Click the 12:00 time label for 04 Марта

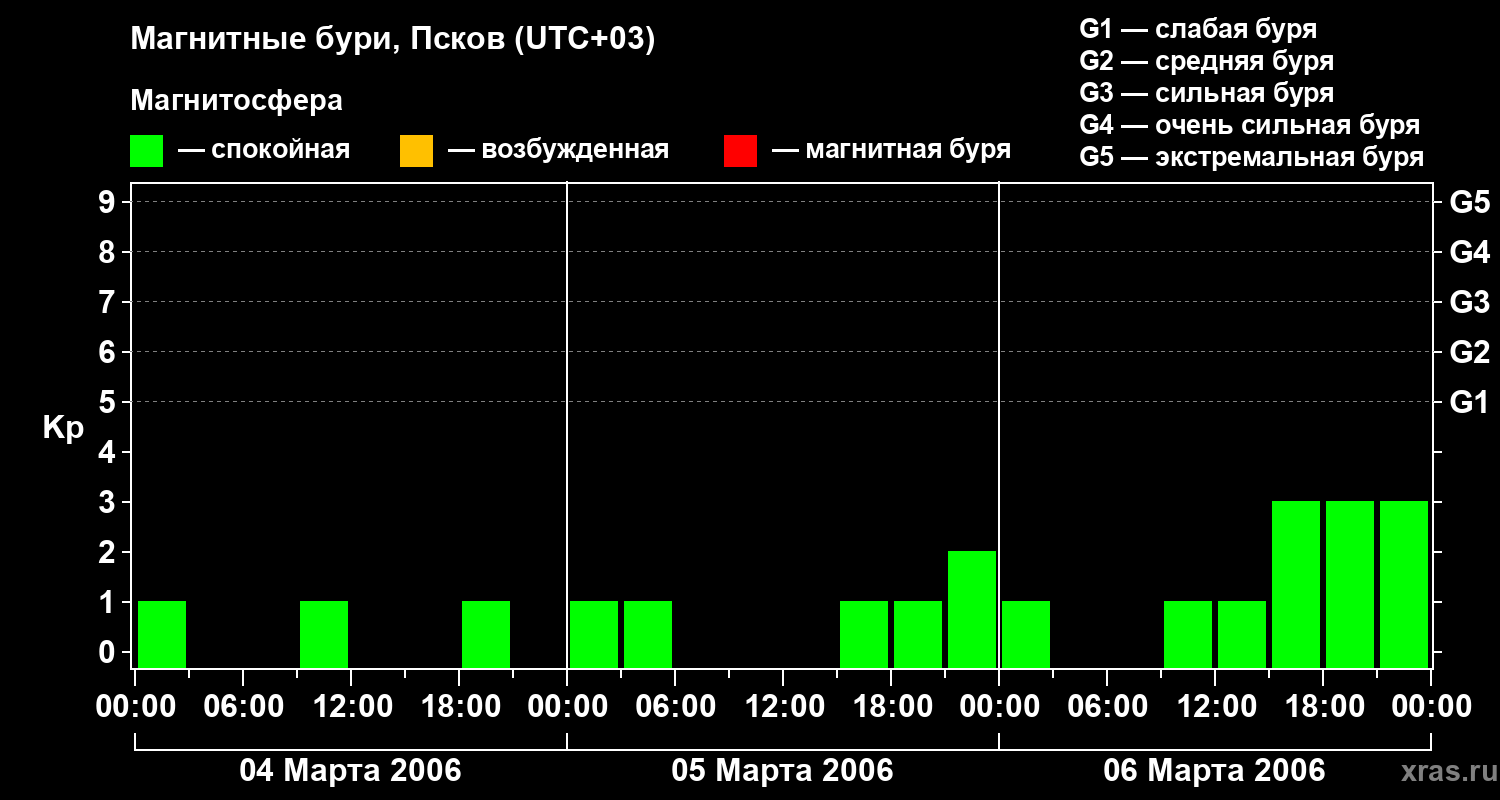(351, 707)
